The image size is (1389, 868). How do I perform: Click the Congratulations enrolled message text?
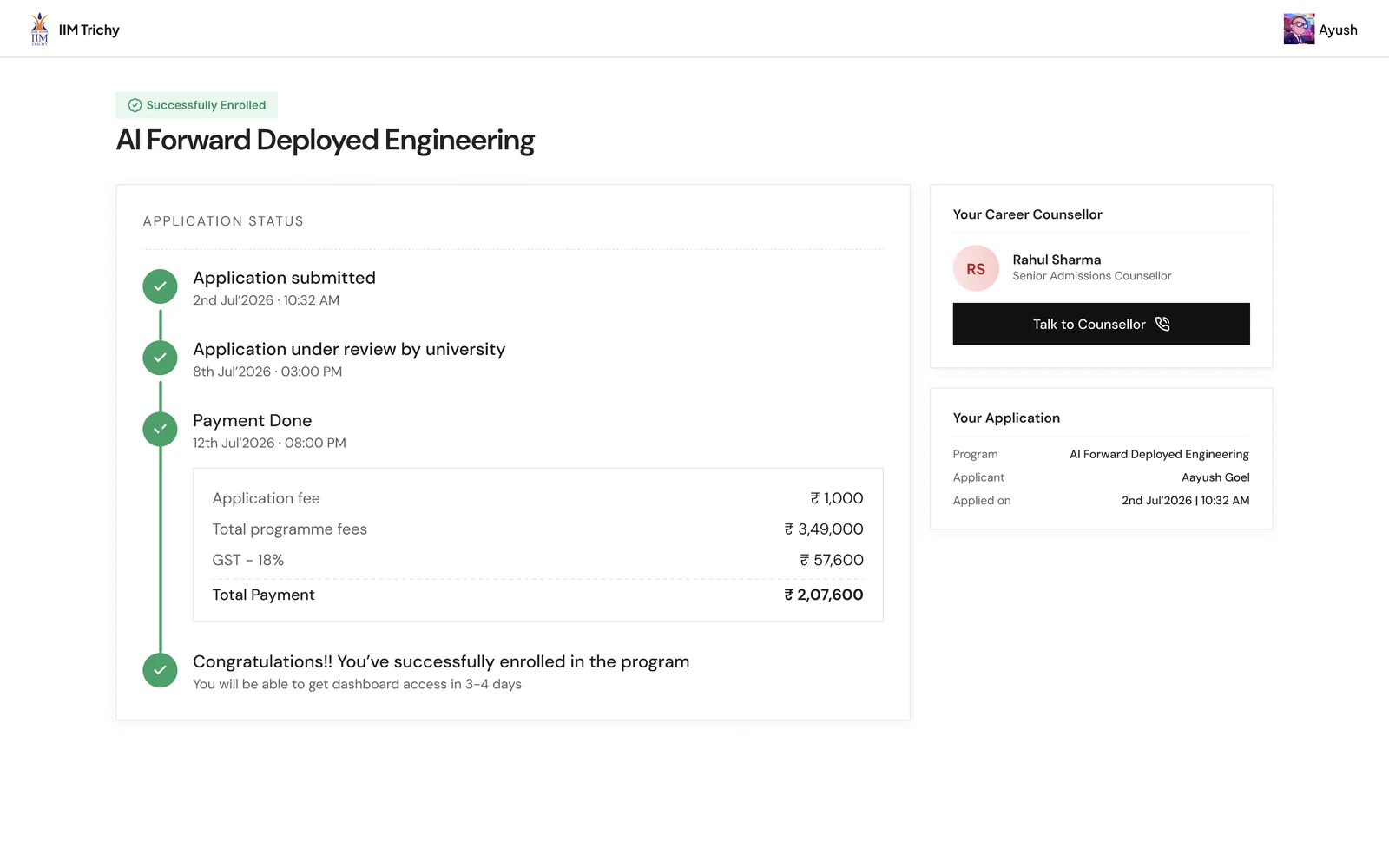click(x=441, y=661)
